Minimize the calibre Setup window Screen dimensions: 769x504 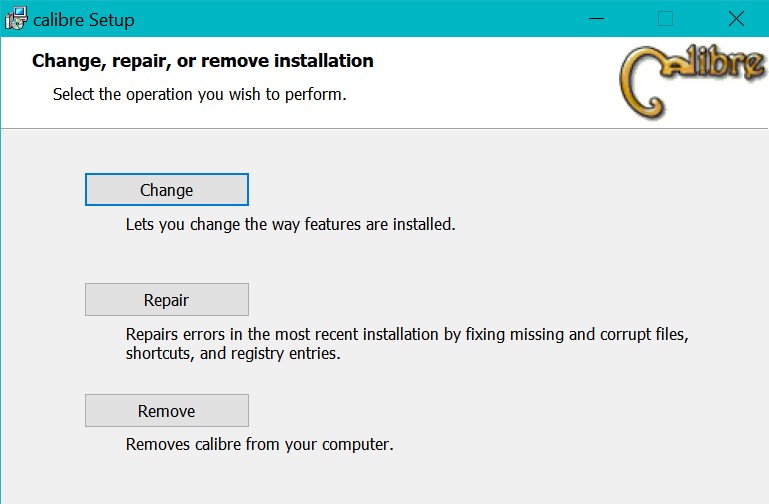(x=596, y=19)
